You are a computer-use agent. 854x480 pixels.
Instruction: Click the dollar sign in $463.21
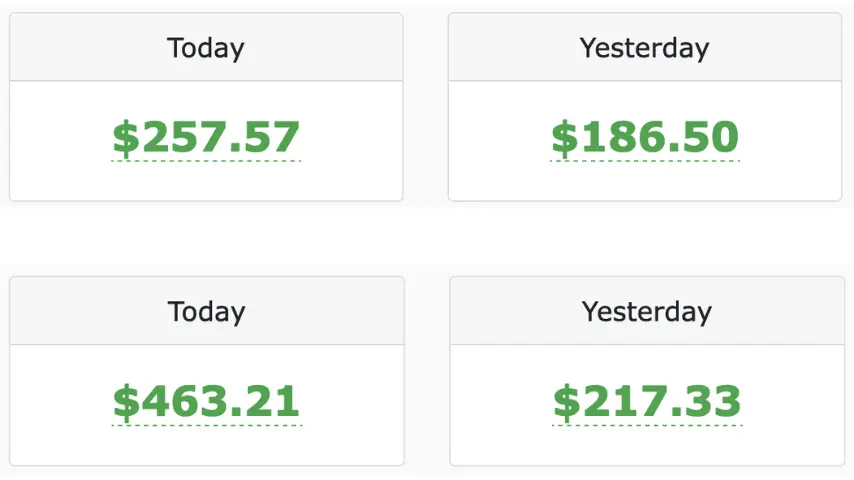pyautogui.click(x=125, y=402)
